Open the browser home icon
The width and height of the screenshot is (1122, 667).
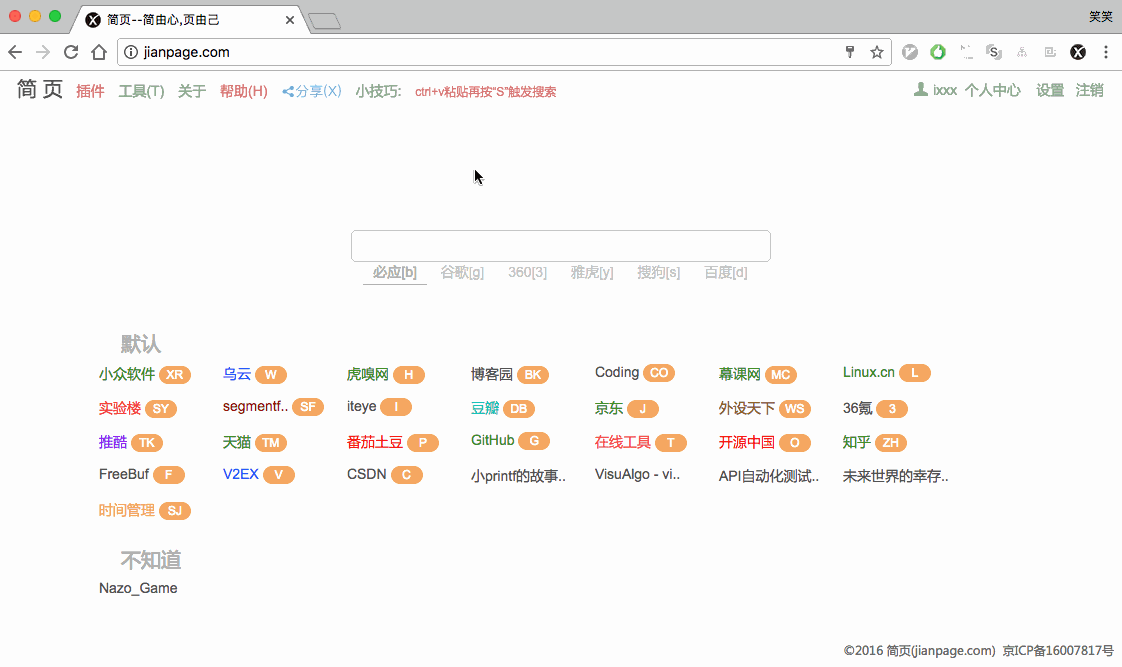click(x=99, y=52)
